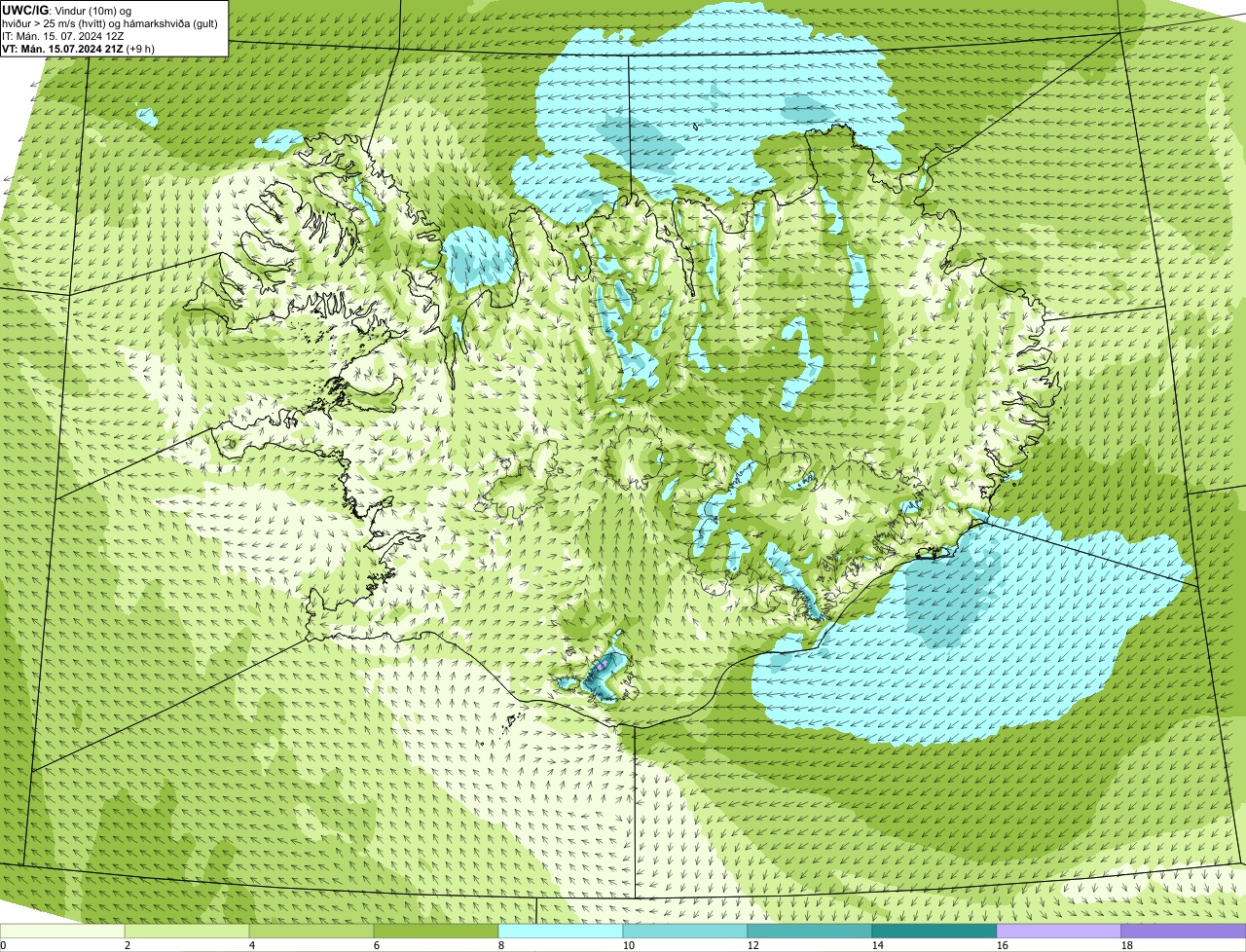This screenshot has width=1246, height=952.
Task: Click the purple colour band above 18 m/s
Action: point(1184,932)
